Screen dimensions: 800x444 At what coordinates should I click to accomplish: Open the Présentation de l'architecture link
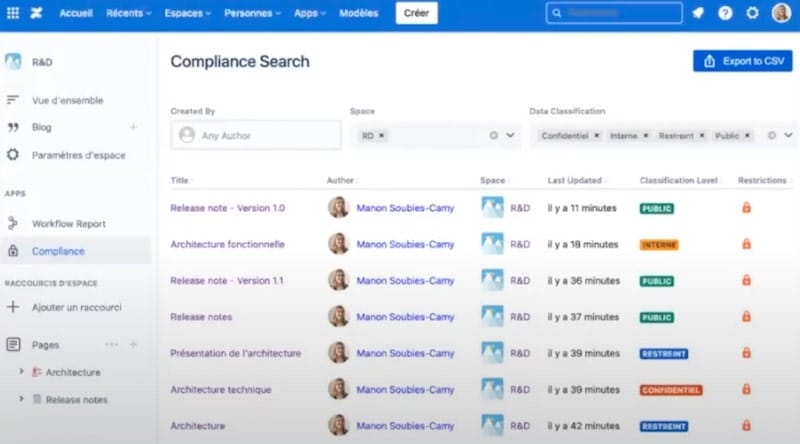pyautogui.click(x=236, y=353)
